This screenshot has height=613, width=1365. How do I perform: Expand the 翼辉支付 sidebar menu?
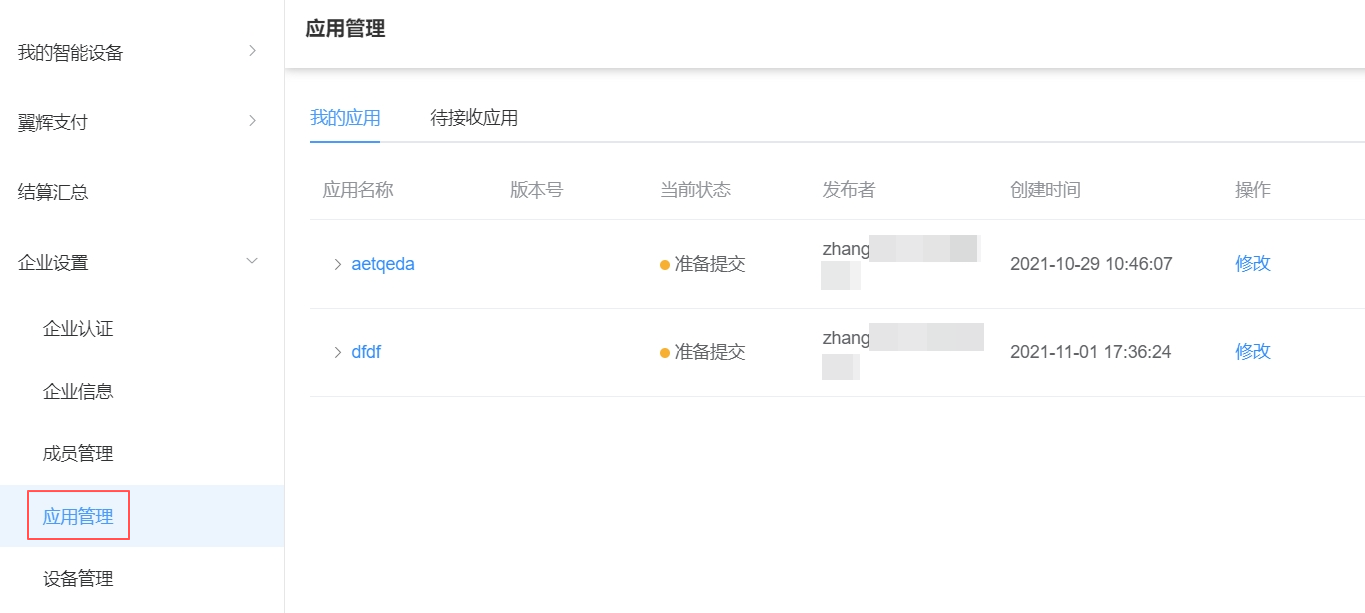click(55, 122)
